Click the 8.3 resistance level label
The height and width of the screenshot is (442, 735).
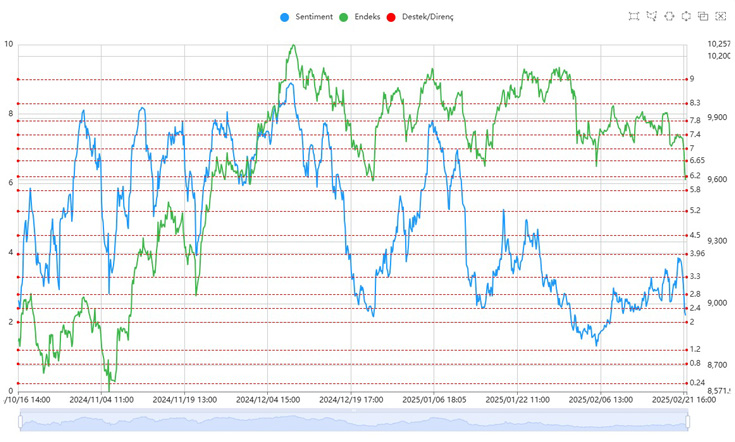[x=695, y=103]
